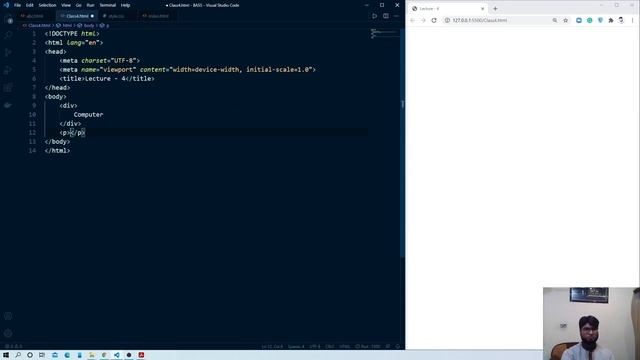
Task: Open new tab in Chrome
Action: (495, 9)
